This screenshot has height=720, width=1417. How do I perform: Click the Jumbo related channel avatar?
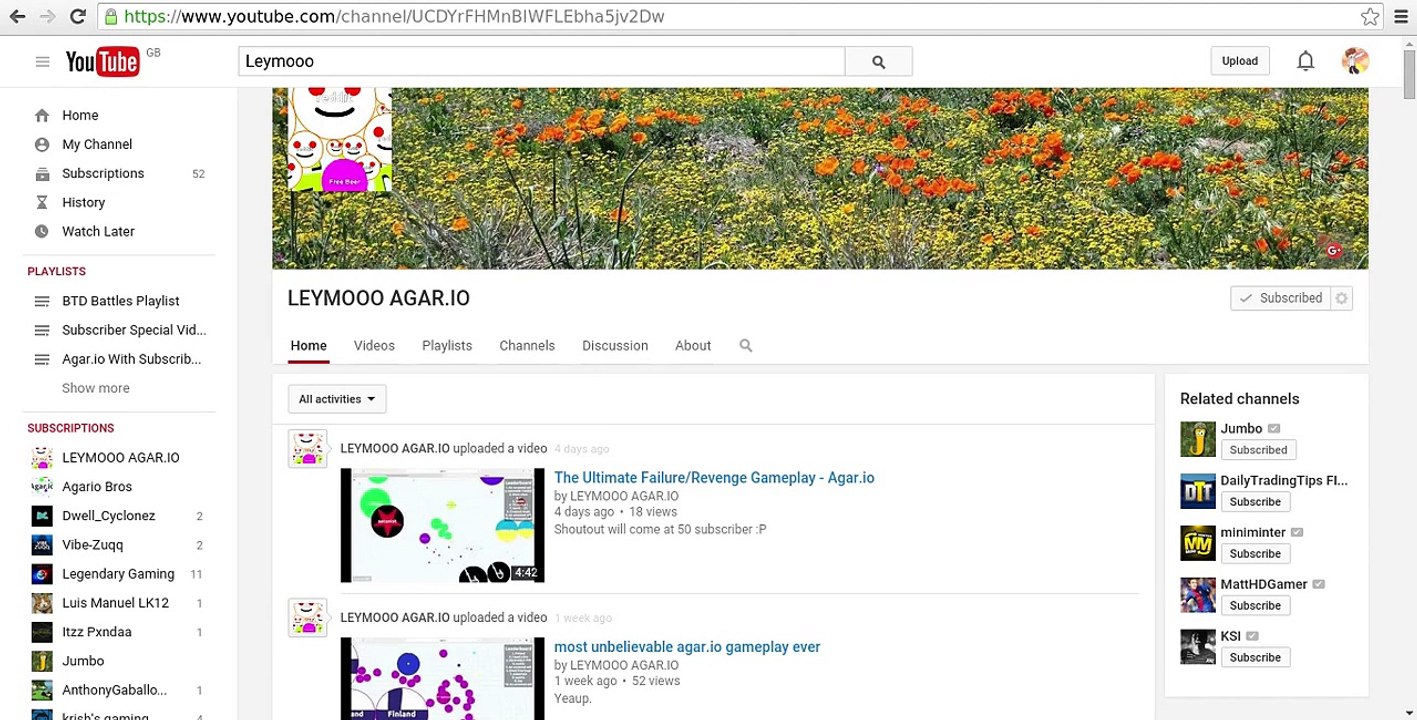(1198, 439)
